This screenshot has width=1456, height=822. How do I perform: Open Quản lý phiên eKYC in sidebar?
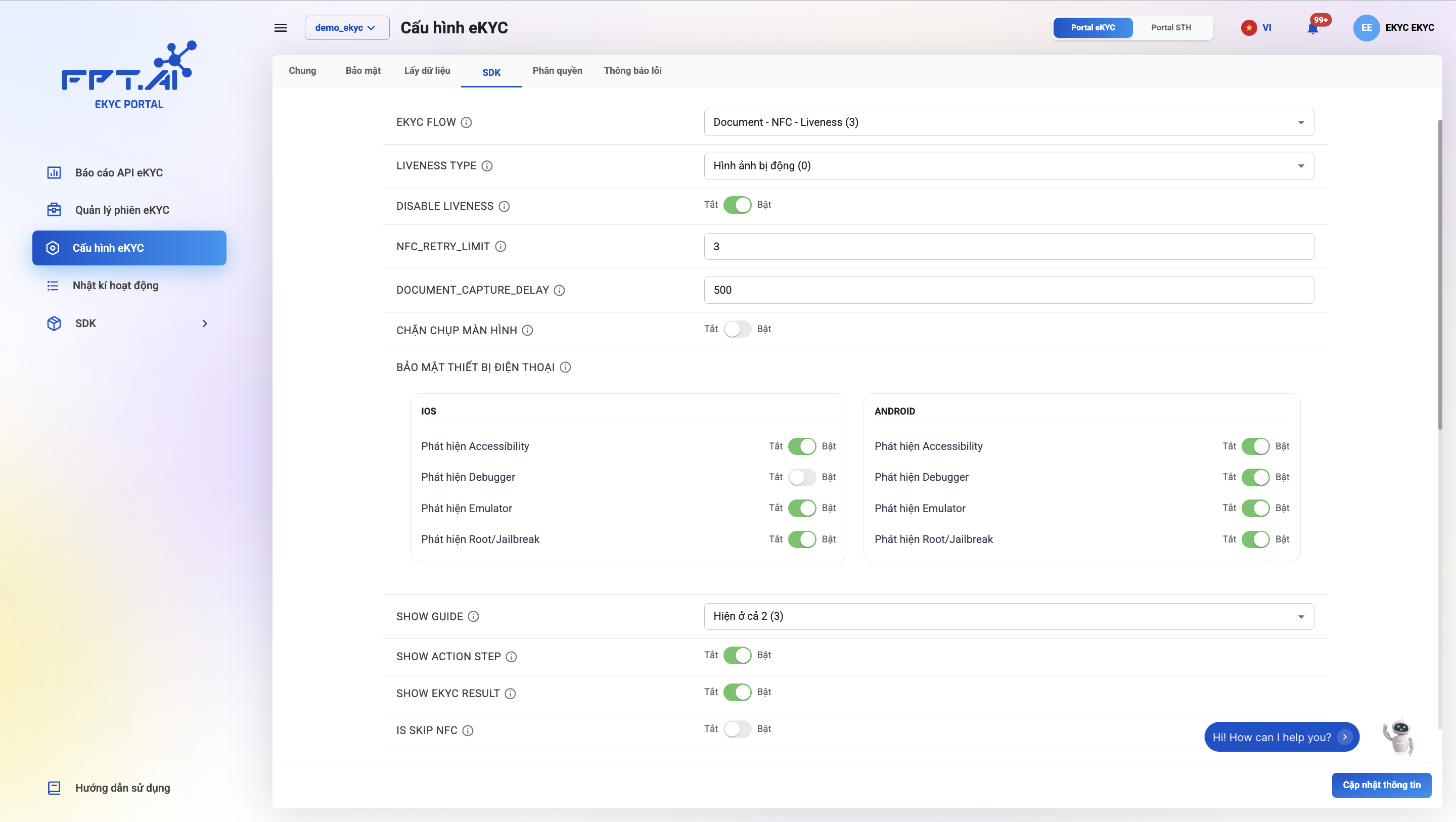click(129, 210)
